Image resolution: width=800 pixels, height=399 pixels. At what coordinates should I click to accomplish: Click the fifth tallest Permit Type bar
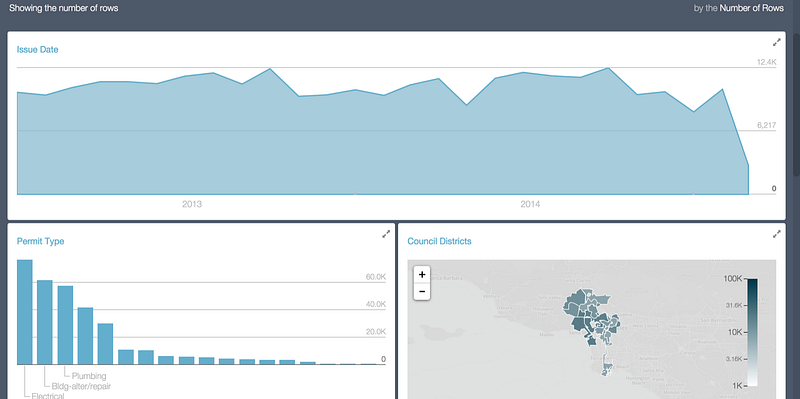106,344
